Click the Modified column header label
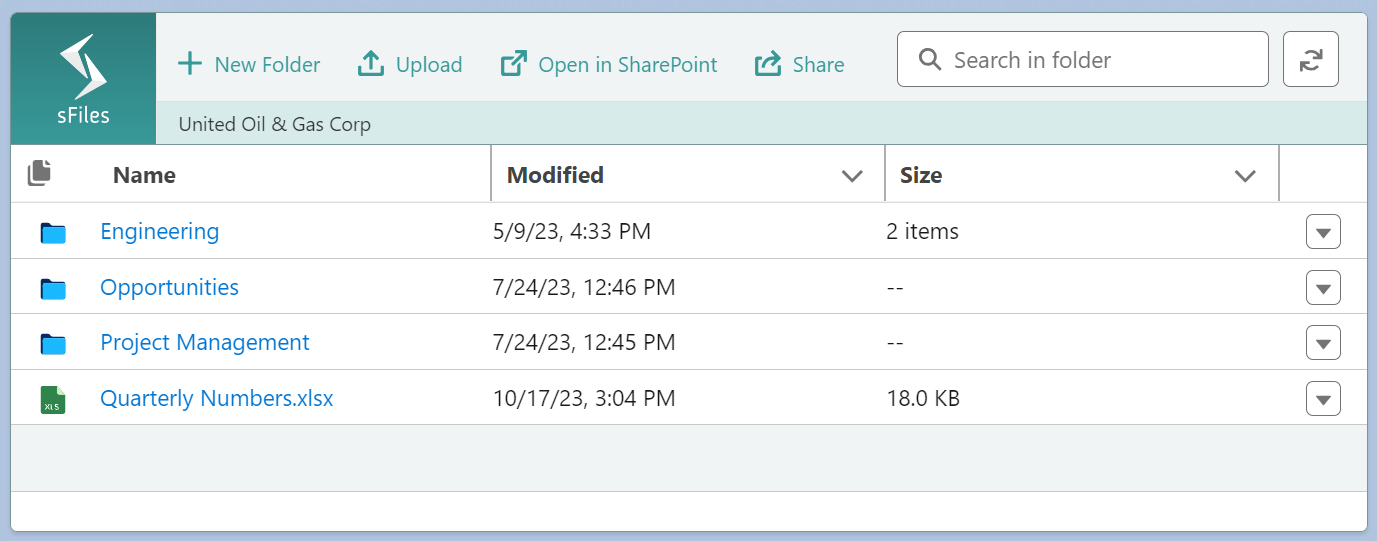Image resolution: width=1377 pixels, height=541 pixels. (x=555, y=175)
